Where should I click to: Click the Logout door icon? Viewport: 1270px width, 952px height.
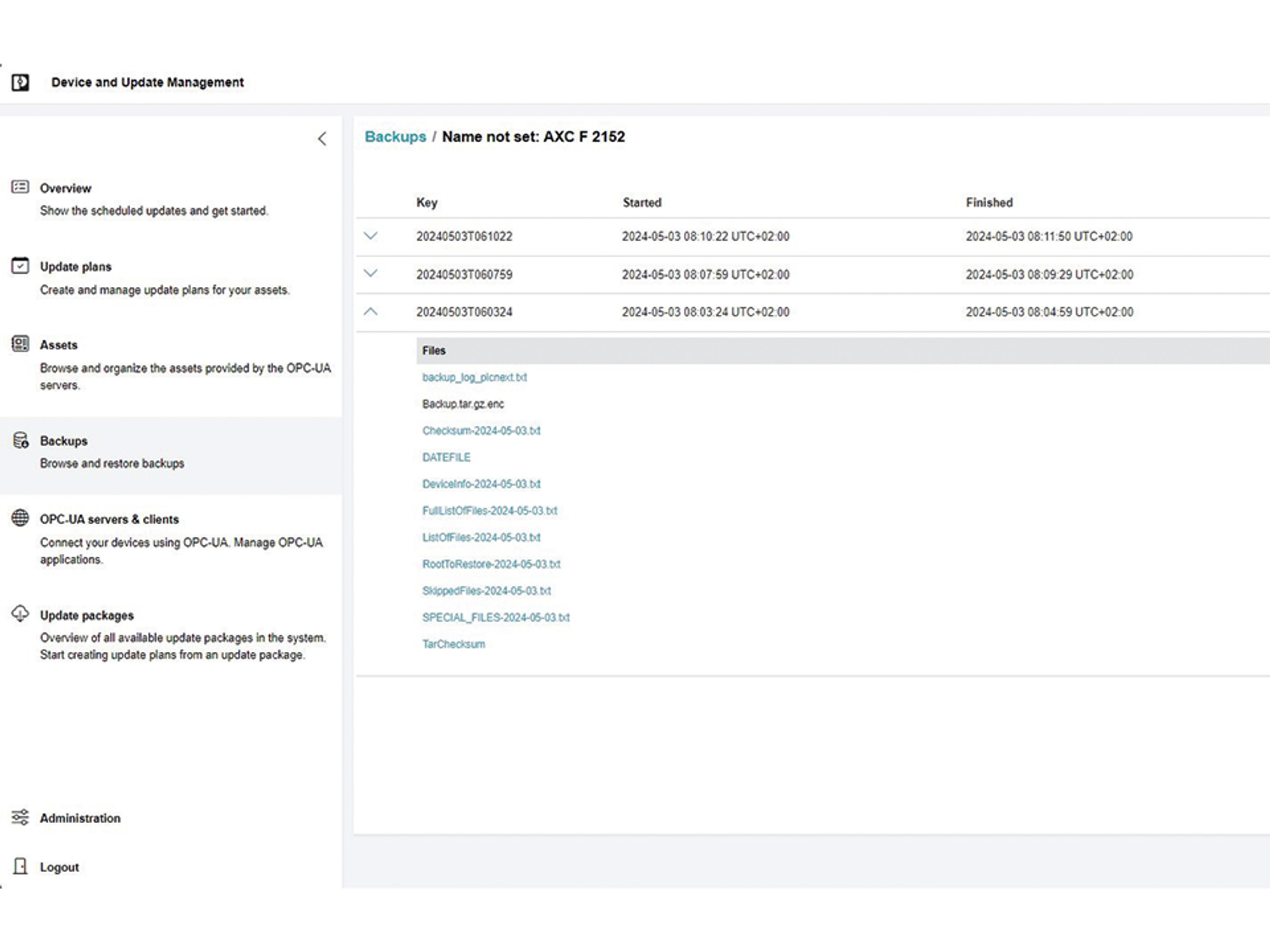[x=20, y=866]
